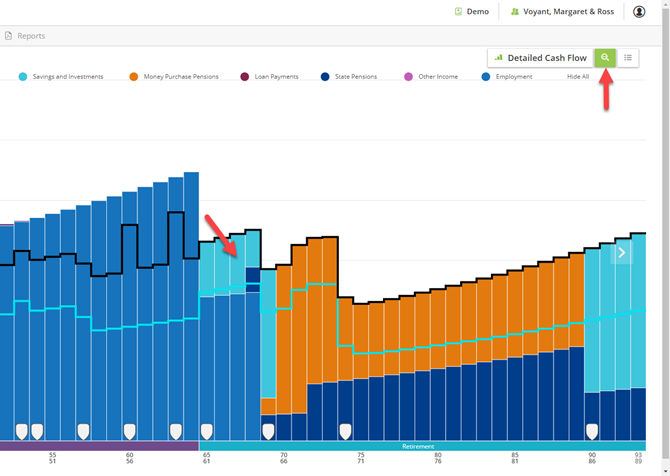
Task: Open the user profile avatar icon
Action: [639, 12]
